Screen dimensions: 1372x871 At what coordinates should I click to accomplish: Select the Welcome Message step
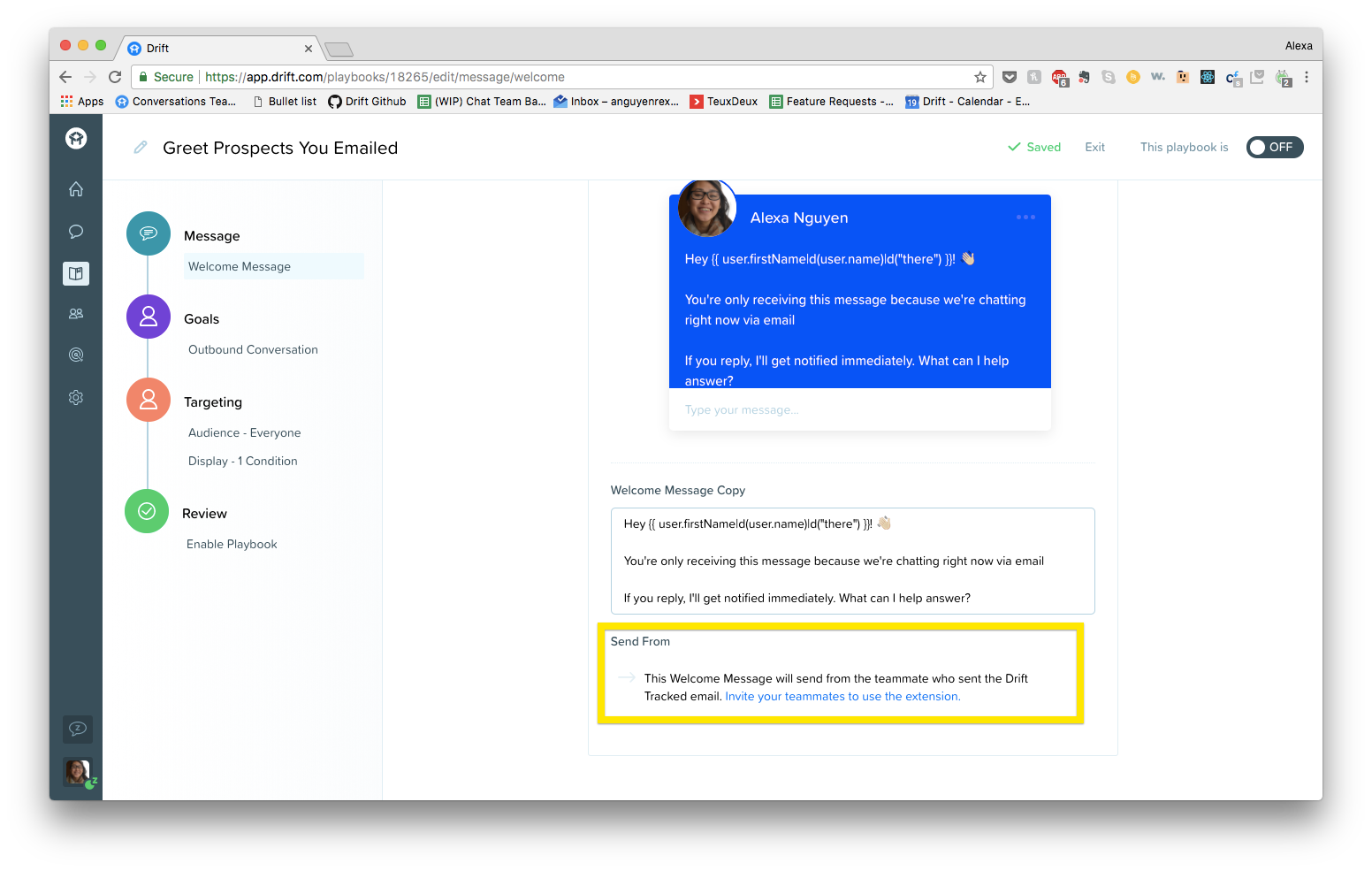pyautogui.click(x=274, y=266)
